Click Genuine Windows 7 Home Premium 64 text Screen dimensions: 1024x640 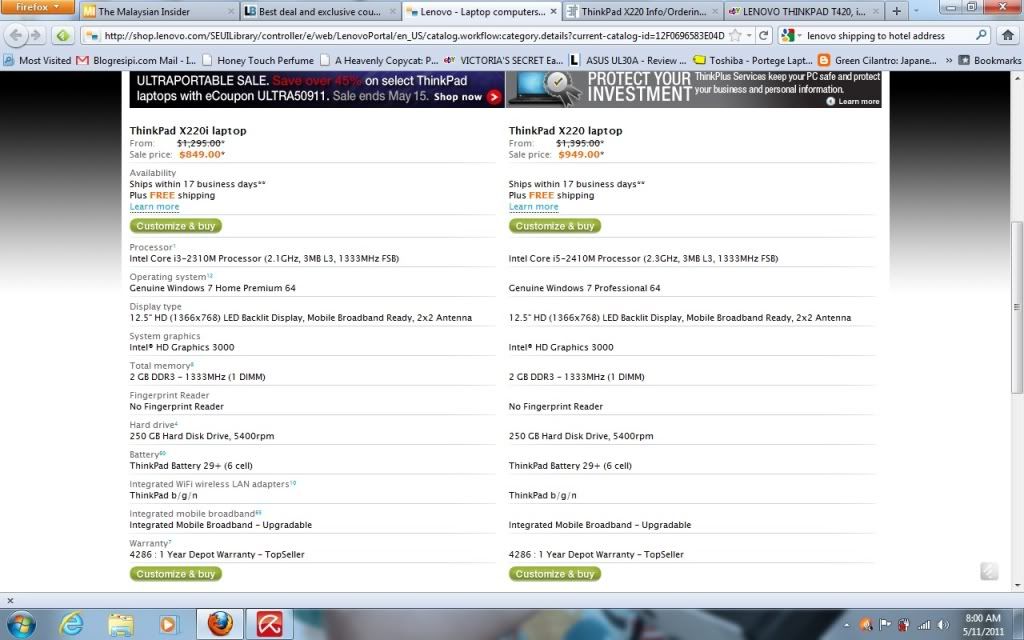(x=212, y=288)
